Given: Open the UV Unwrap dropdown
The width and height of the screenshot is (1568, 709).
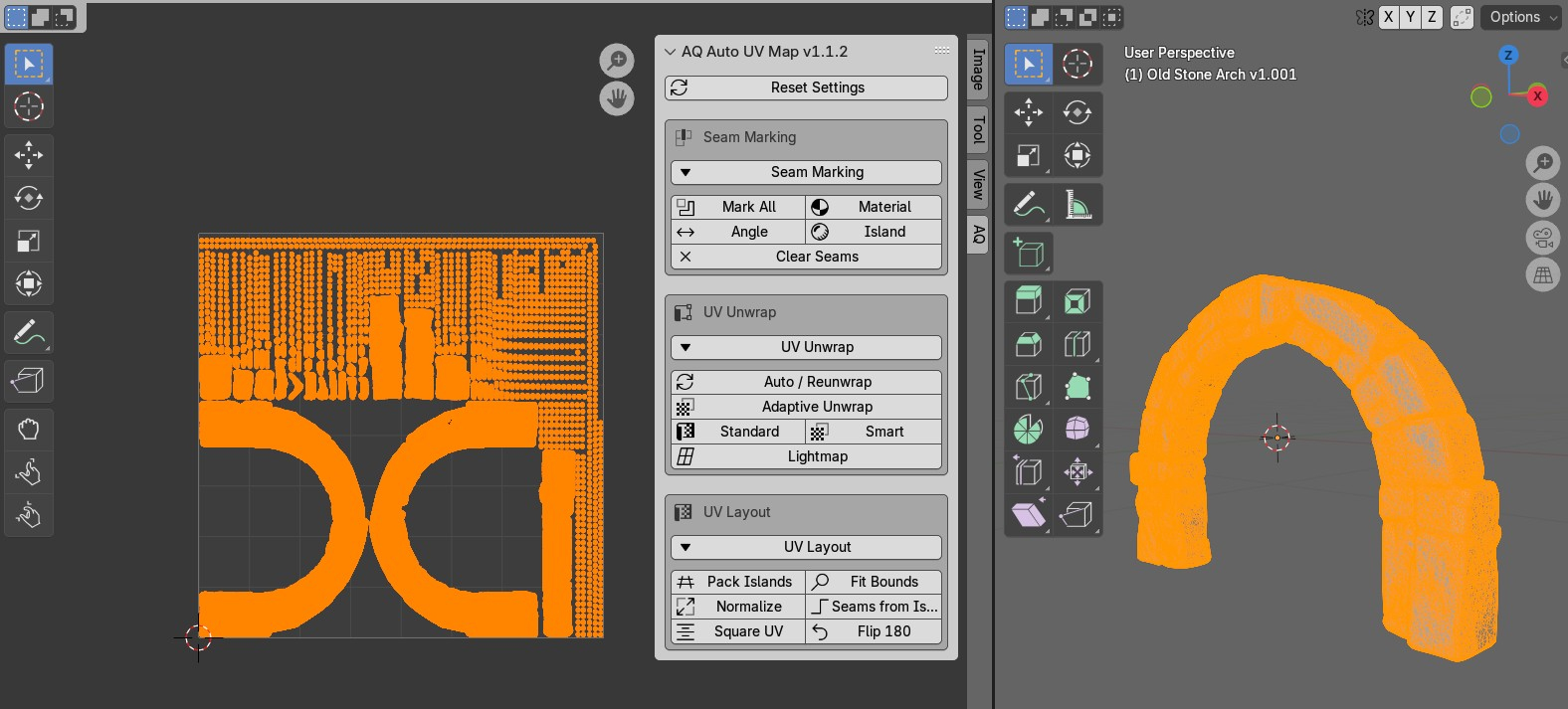Looking at the screenshot, I should (806, 347).
